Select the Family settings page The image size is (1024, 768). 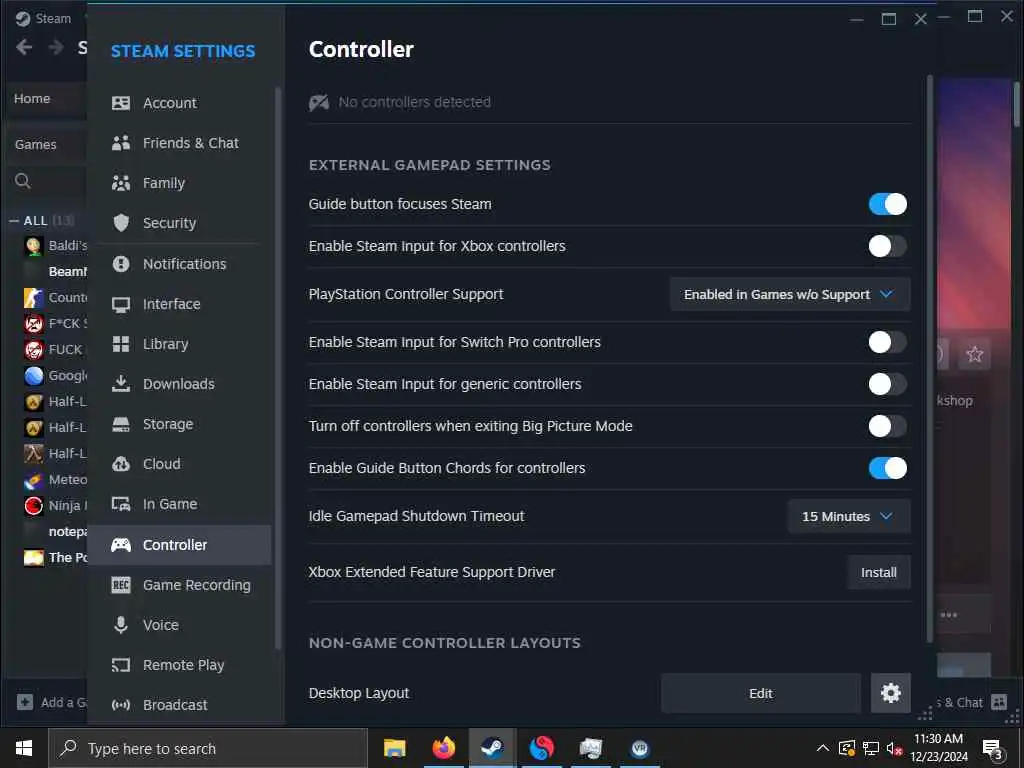click(x=180, y=183)
